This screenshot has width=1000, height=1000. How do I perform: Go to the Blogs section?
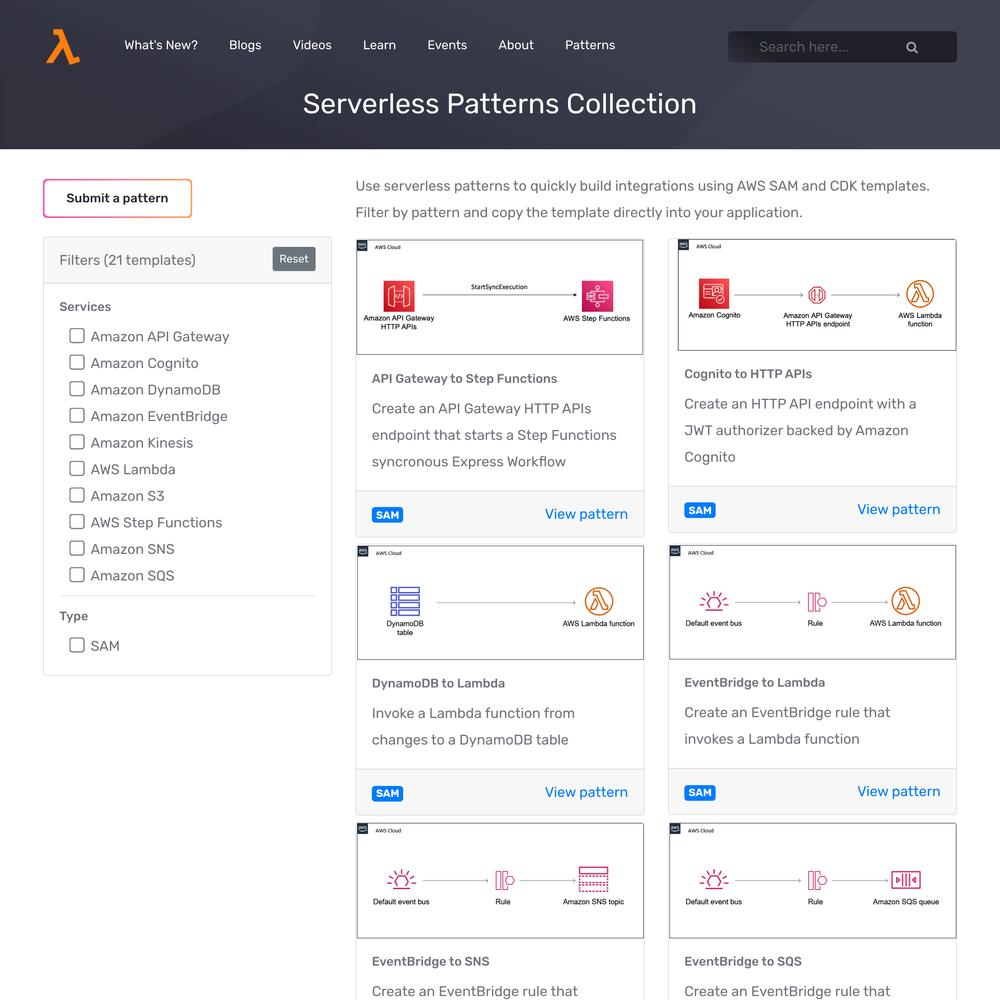[x=245, y=45]
